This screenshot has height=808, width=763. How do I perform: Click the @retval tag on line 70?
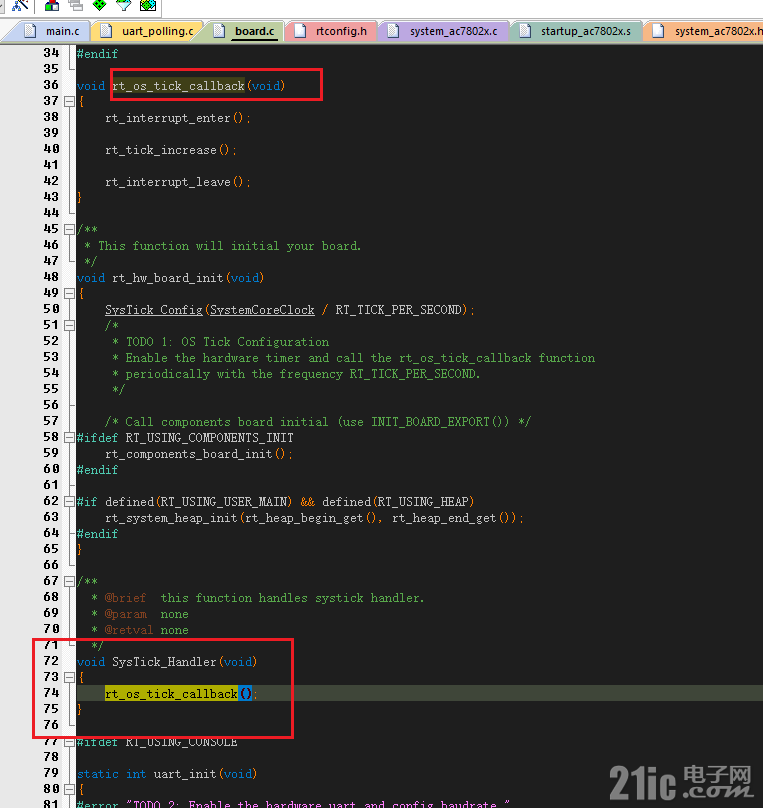(129, 630)
